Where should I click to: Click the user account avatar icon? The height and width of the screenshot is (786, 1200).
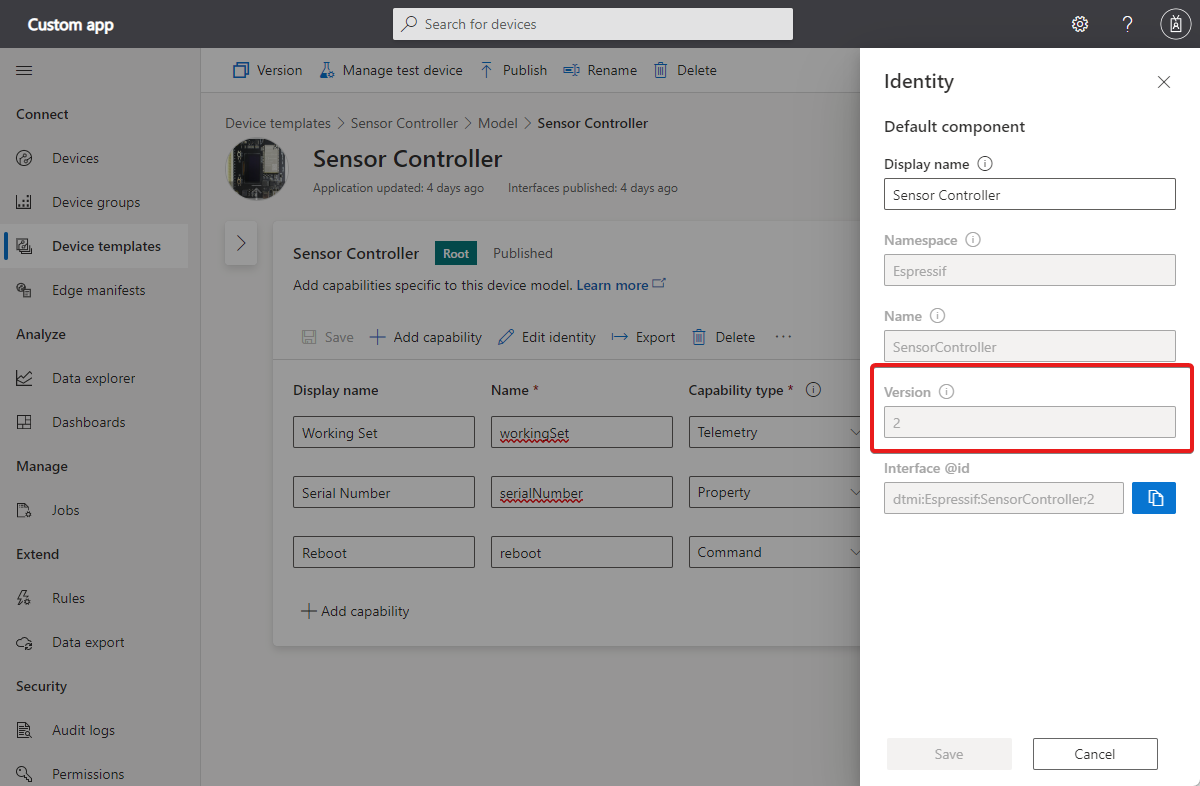[x=1175, y=24]
